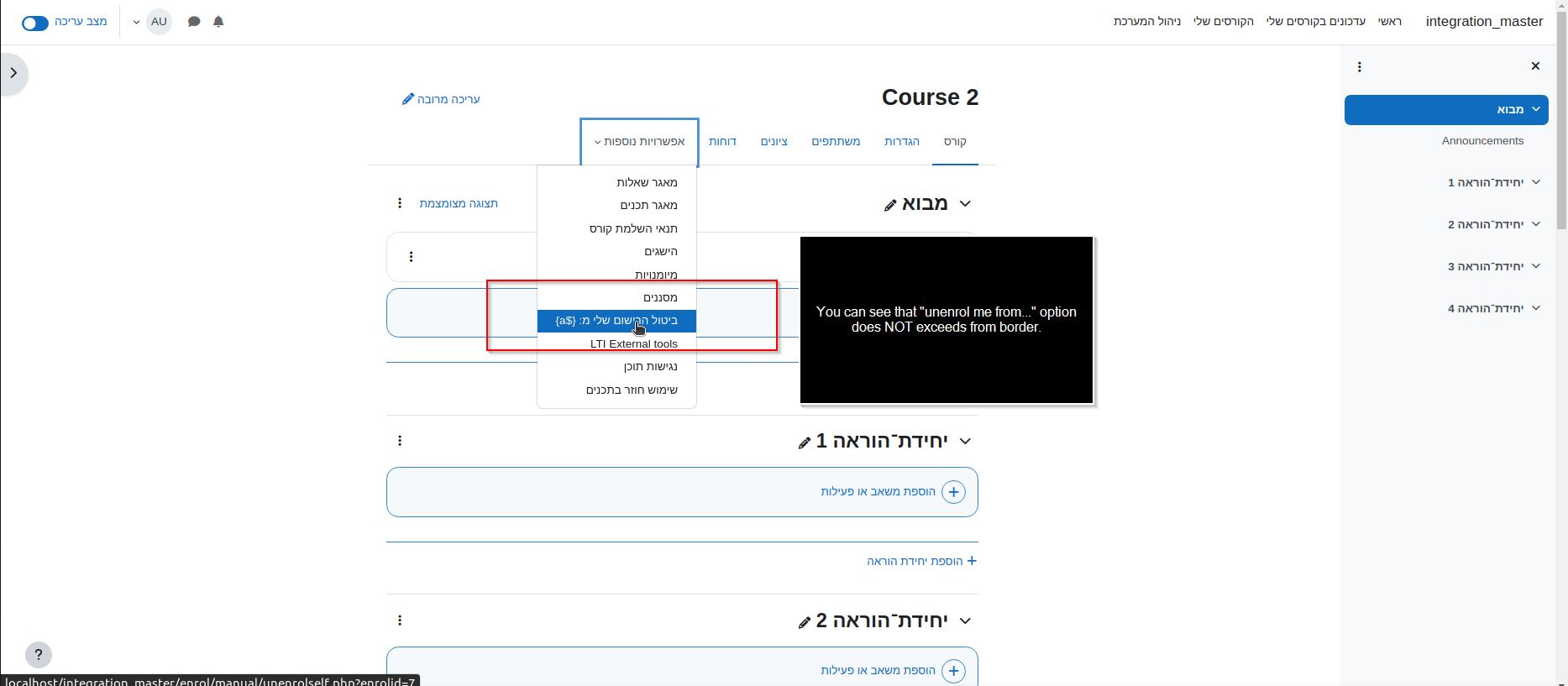Click הוספת משאב או פעילות in unit 1
This screenshot has height=686, width=1568.
click(x=878, y=491)
